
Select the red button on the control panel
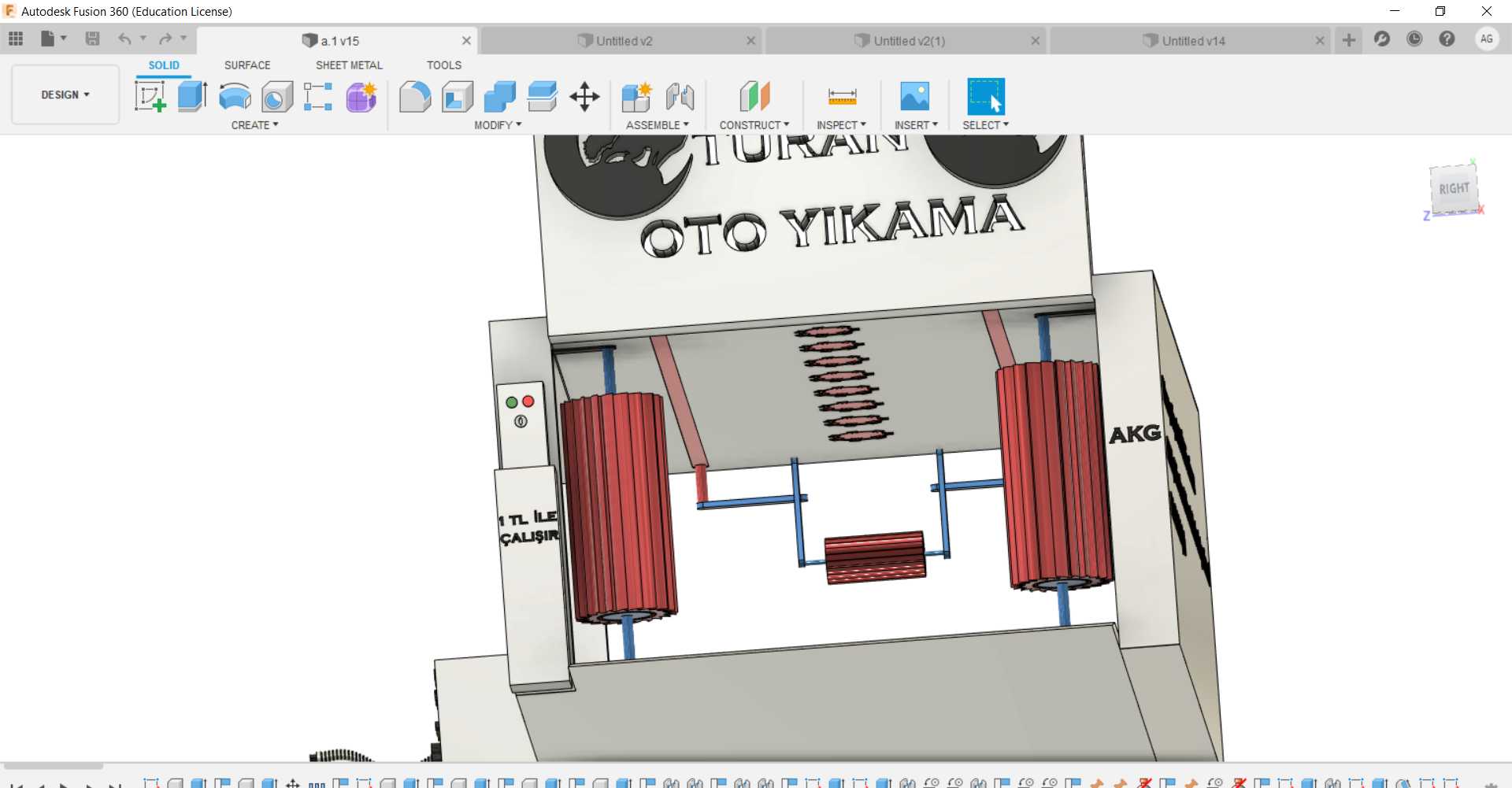click(x=528, y=401)
